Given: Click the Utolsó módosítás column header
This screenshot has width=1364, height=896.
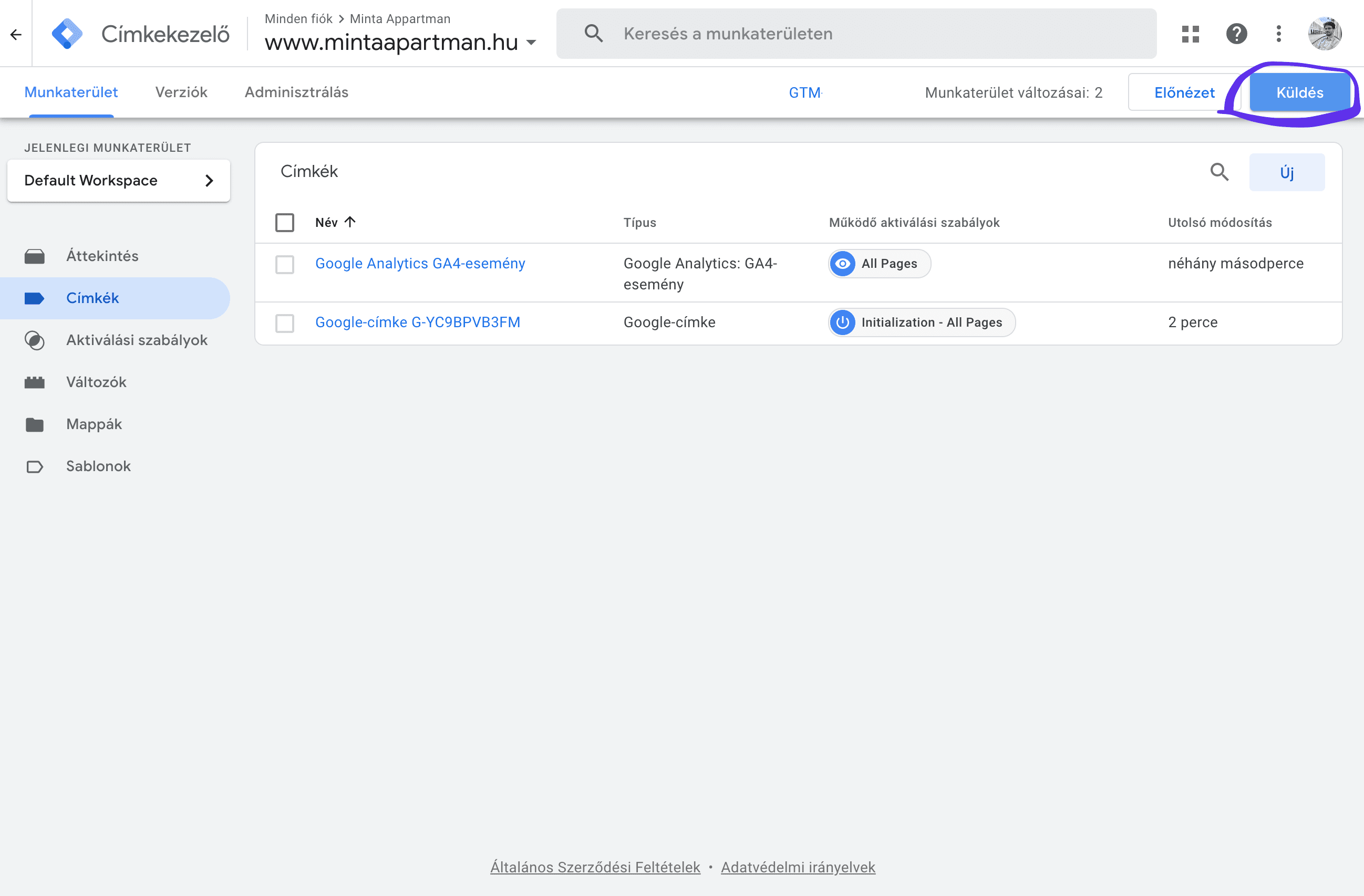Looking at the screenshot, I should click(1220, 222).
